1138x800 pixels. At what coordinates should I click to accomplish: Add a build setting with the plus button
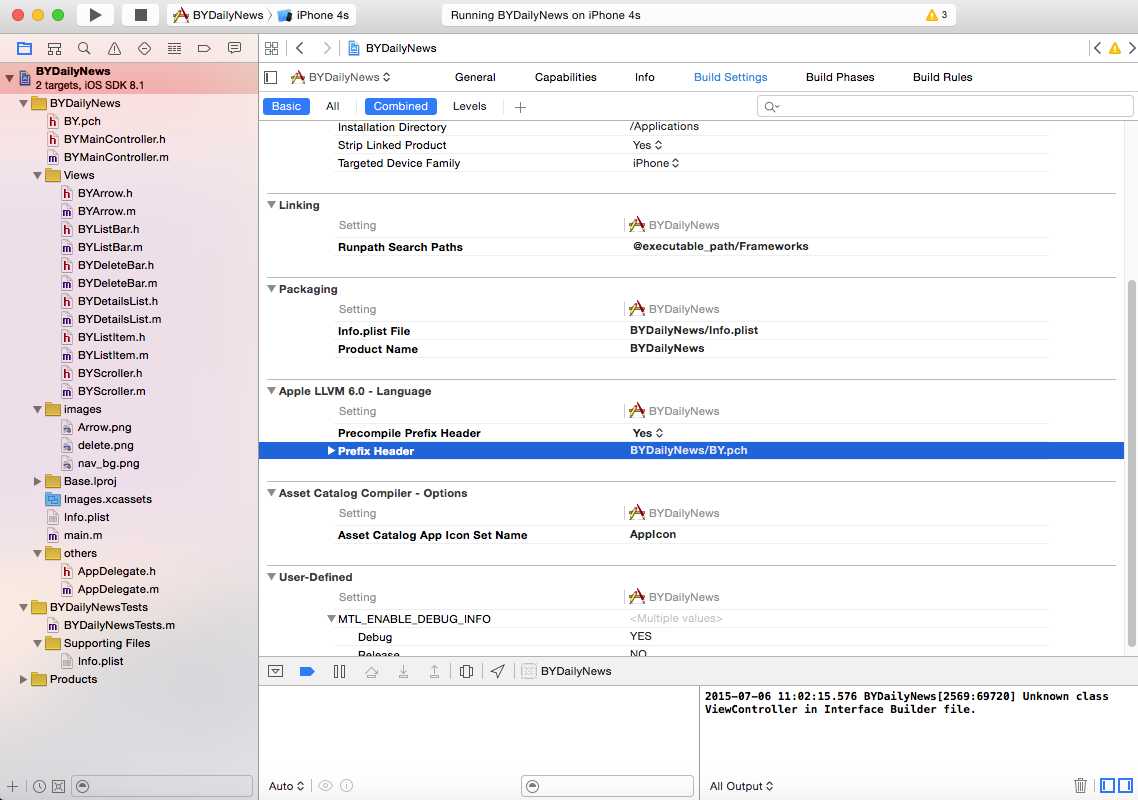pos(520,107)
